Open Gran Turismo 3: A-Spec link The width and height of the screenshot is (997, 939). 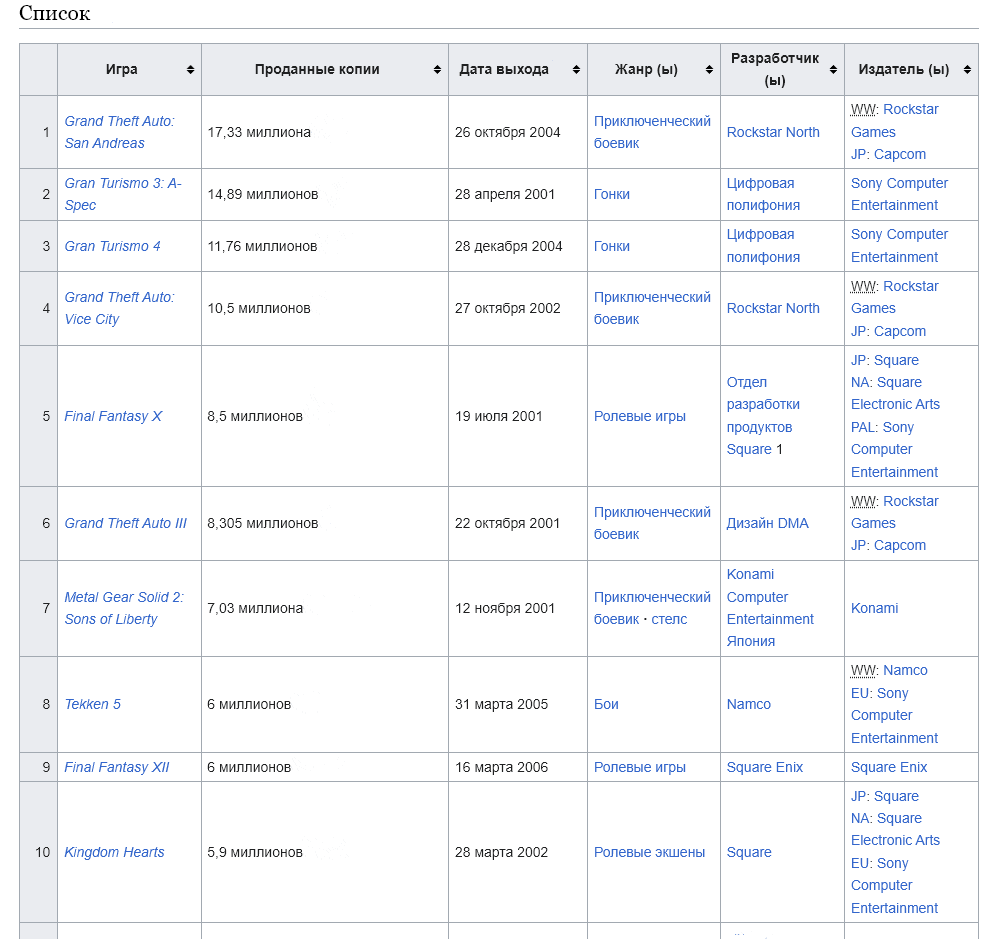pyautogui.click(x=123, y=194)
